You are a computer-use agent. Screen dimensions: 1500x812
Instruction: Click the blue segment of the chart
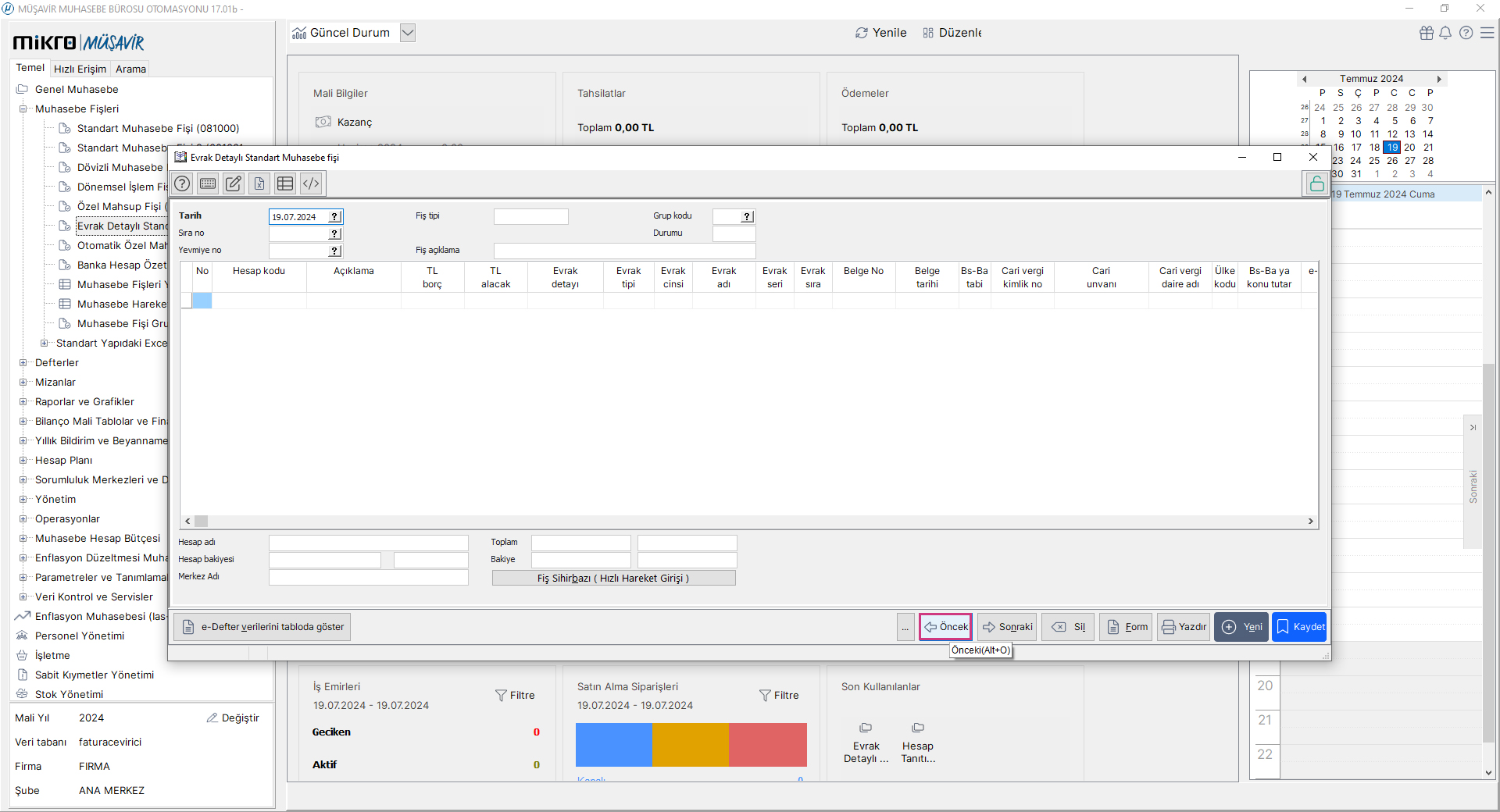click(613, 744)
